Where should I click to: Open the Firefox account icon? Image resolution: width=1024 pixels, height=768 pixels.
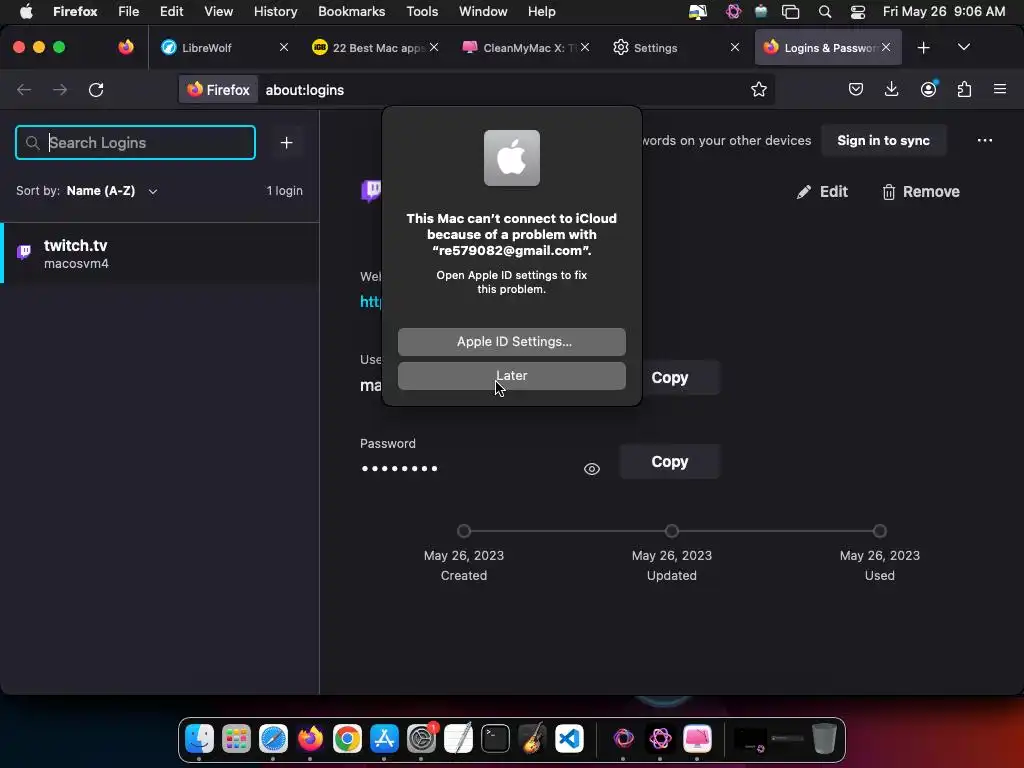click(928, 89)
